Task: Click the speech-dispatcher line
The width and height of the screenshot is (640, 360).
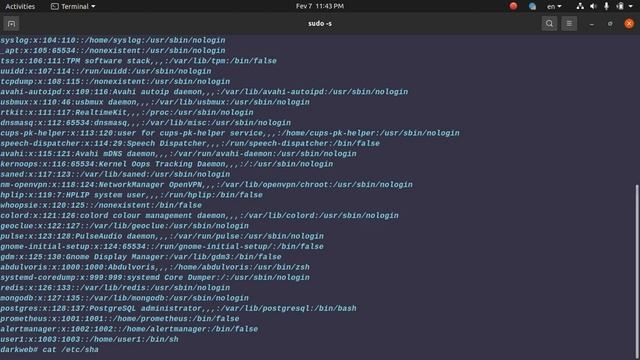Action: tap(190, 143)
